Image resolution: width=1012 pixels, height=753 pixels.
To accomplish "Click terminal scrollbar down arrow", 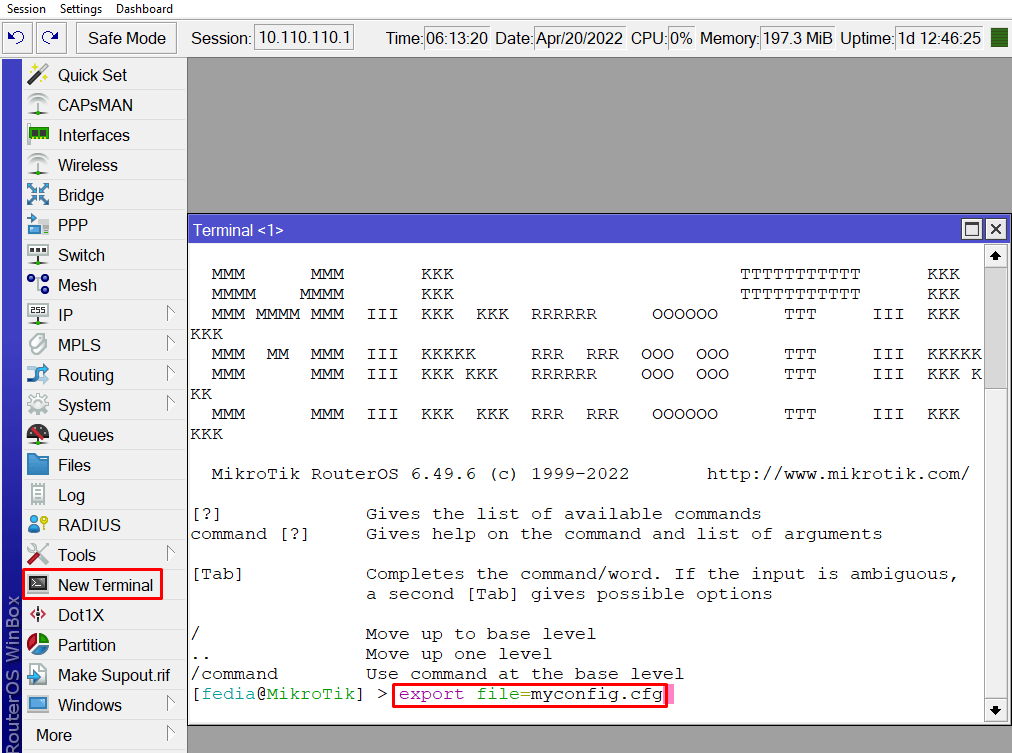I will pos(995,710).
